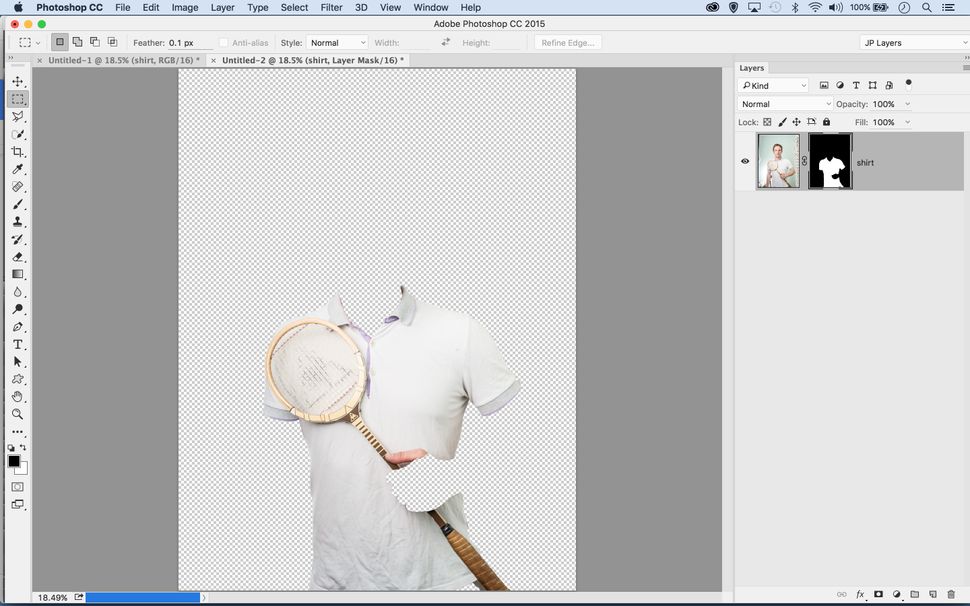The image size is (970, 606).
Task: Select the Clone Stamp tool
Action: click(17, 222)
